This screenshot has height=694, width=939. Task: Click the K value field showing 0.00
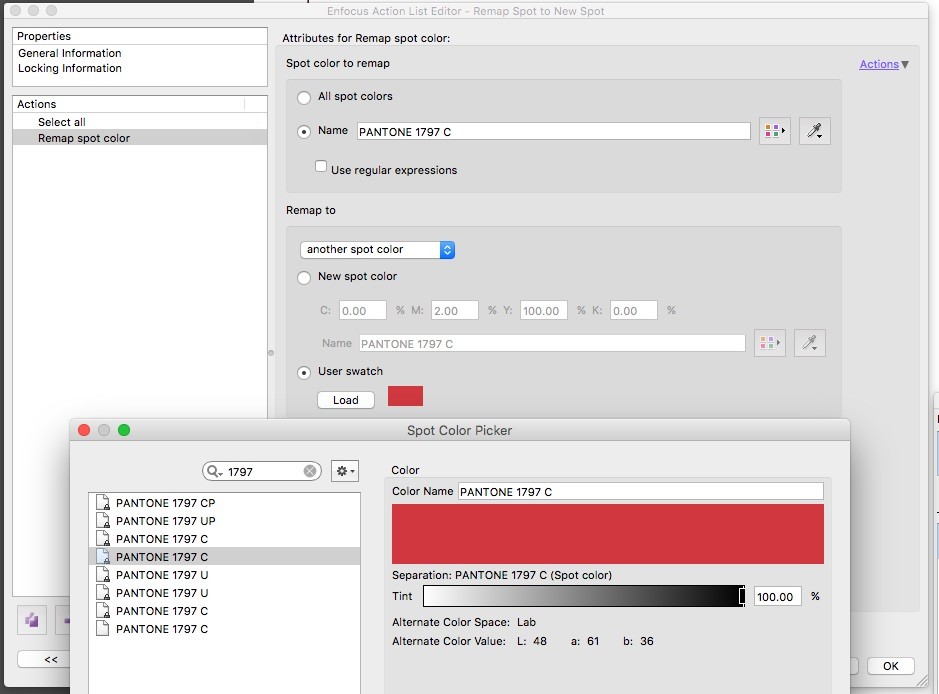pyautogui.click(x=634, y=310)
